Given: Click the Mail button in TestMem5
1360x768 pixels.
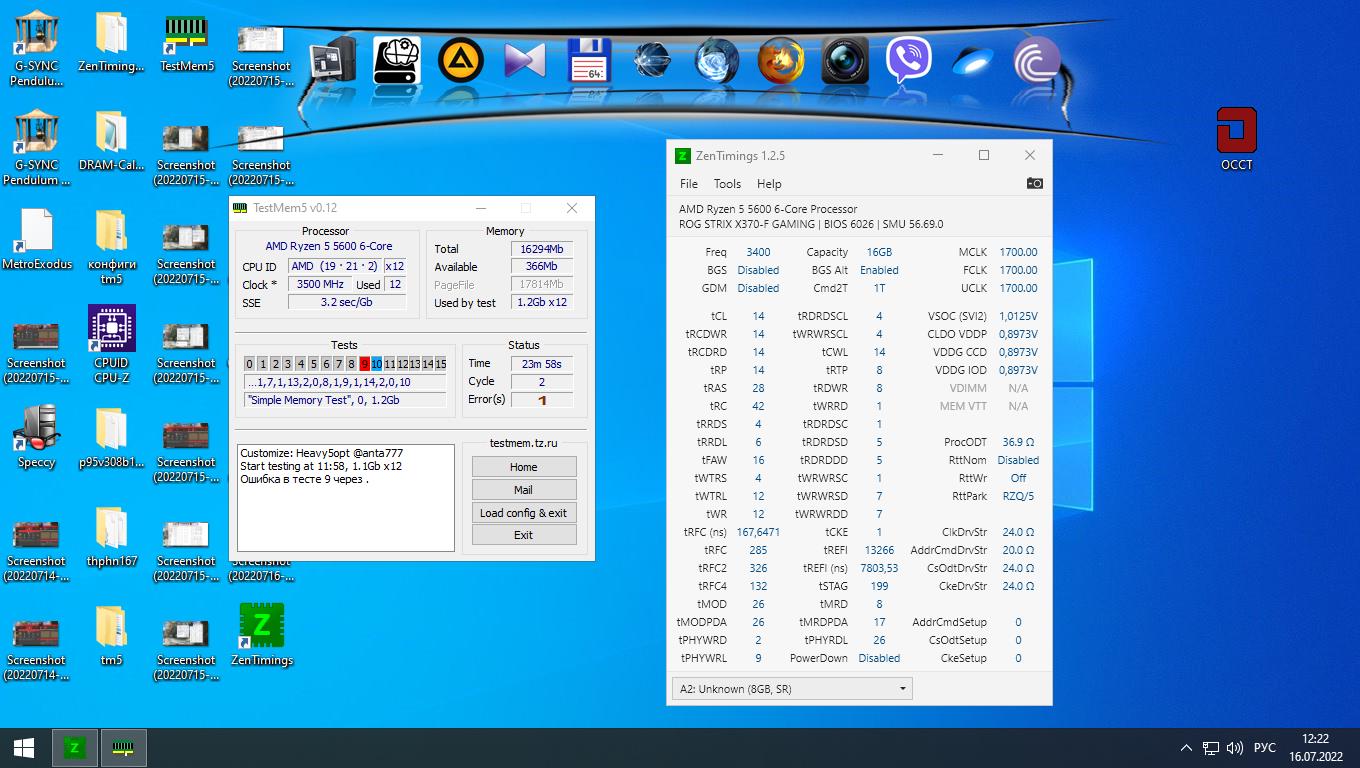Looking at the screenshot, I should (x=523, y=490).
